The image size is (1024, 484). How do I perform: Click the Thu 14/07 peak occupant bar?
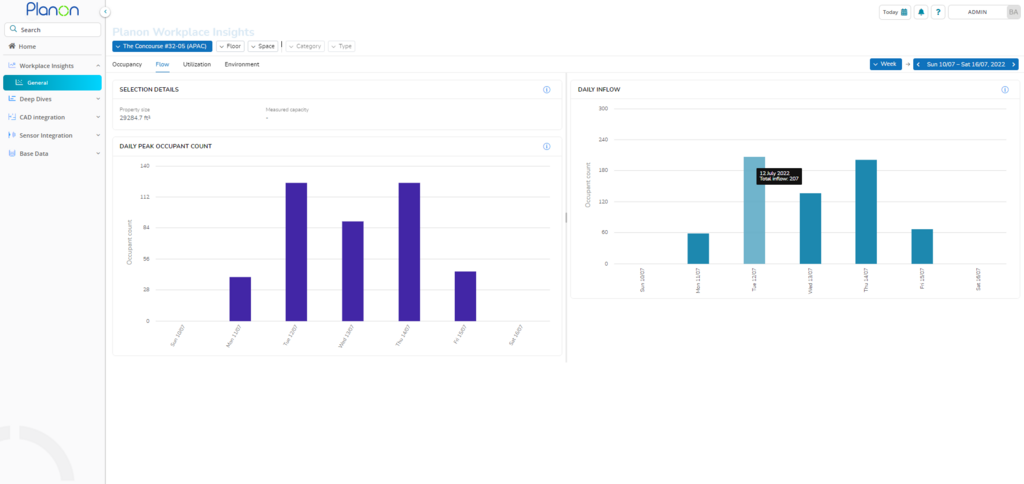click(409, 252)
